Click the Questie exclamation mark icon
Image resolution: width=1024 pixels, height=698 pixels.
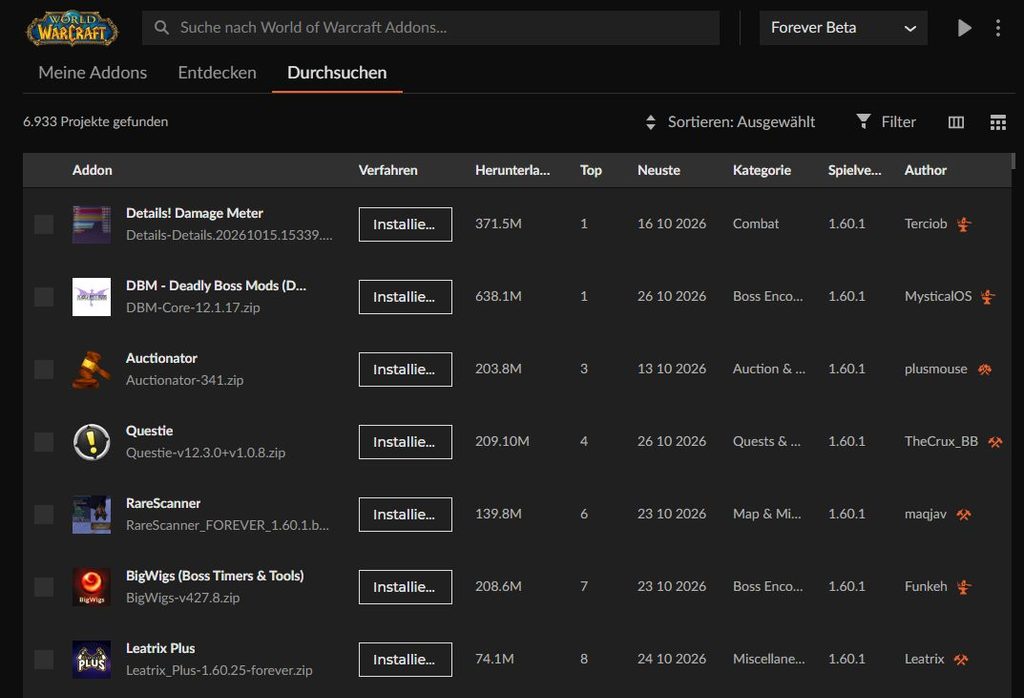point(91,442)
